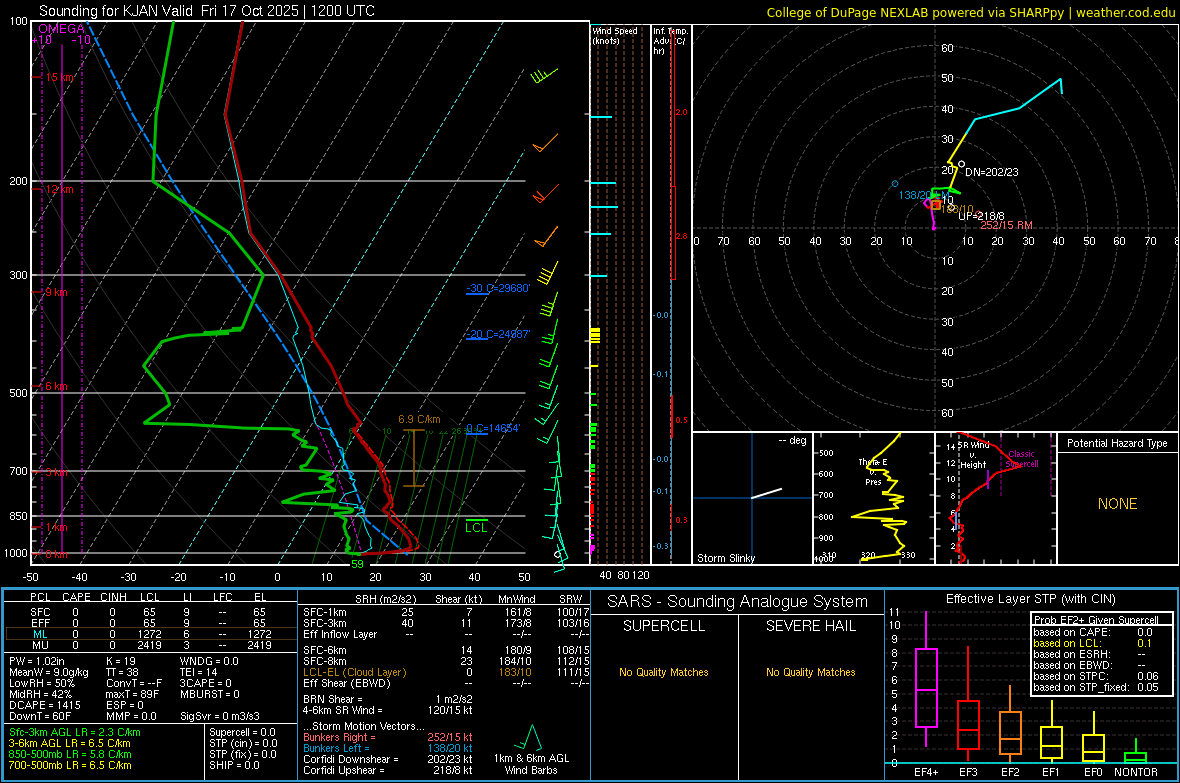
Task: Click the orange NONE hazard text
Action: [1117, 504]
